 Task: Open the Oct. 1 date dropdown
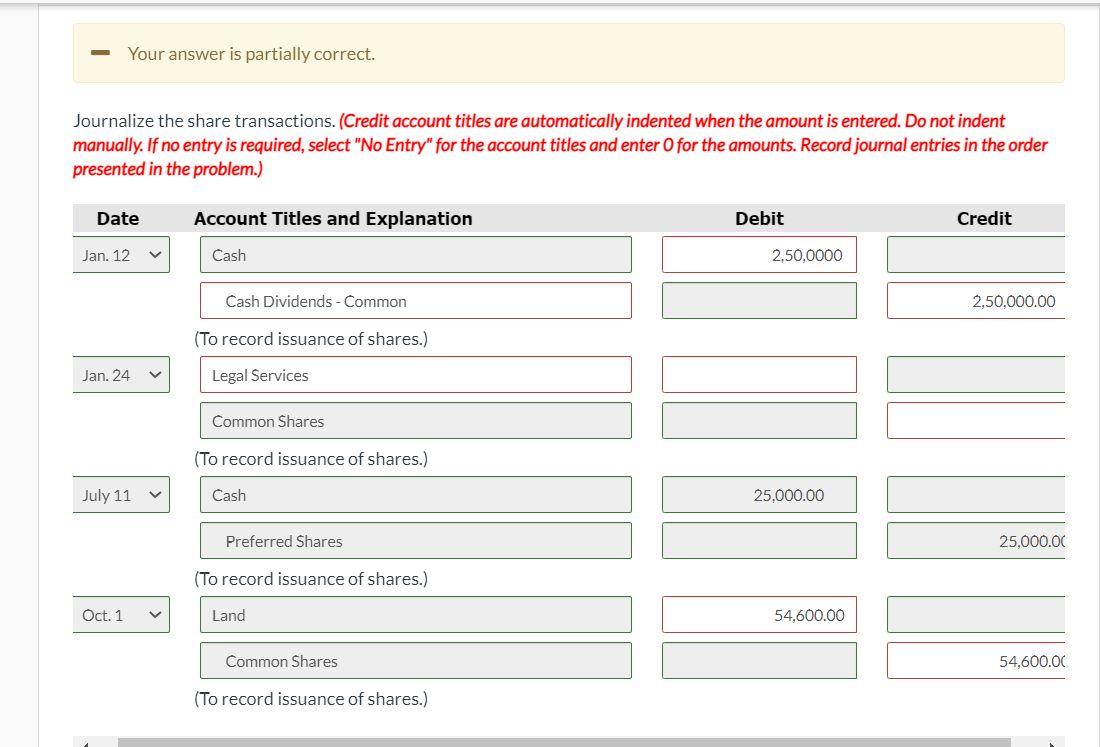tap(121, 614)
